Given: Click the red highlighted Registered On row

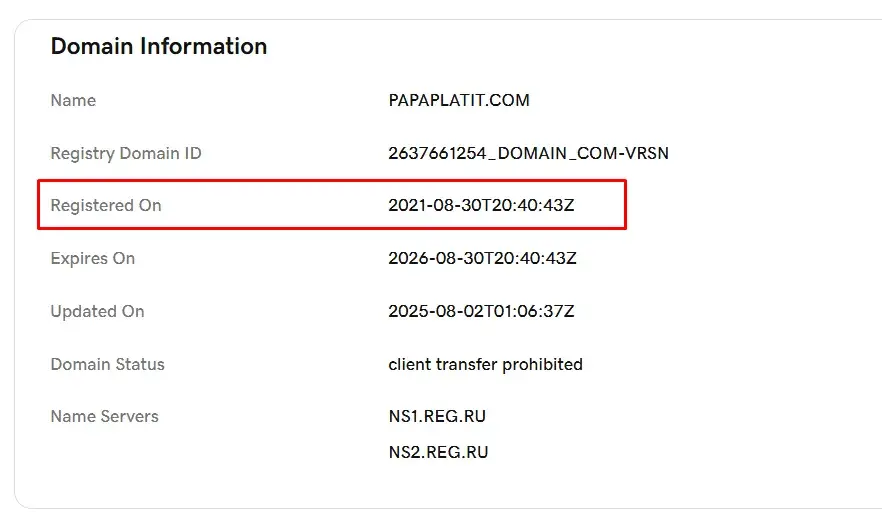Looking at the screenshot, I should point(332,205).
